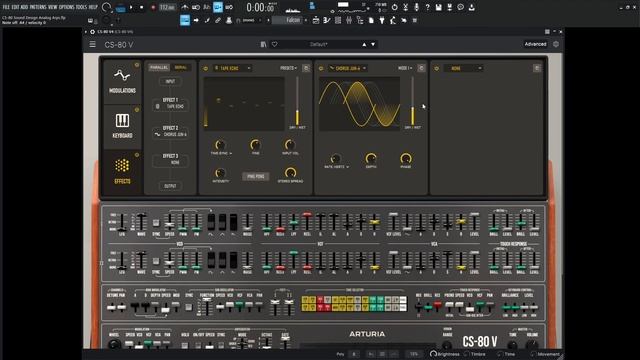The height and width of the screenshot is (360, 640).
Task: Click the chat bubble icon in toolbar
Action: coord(460,7)
